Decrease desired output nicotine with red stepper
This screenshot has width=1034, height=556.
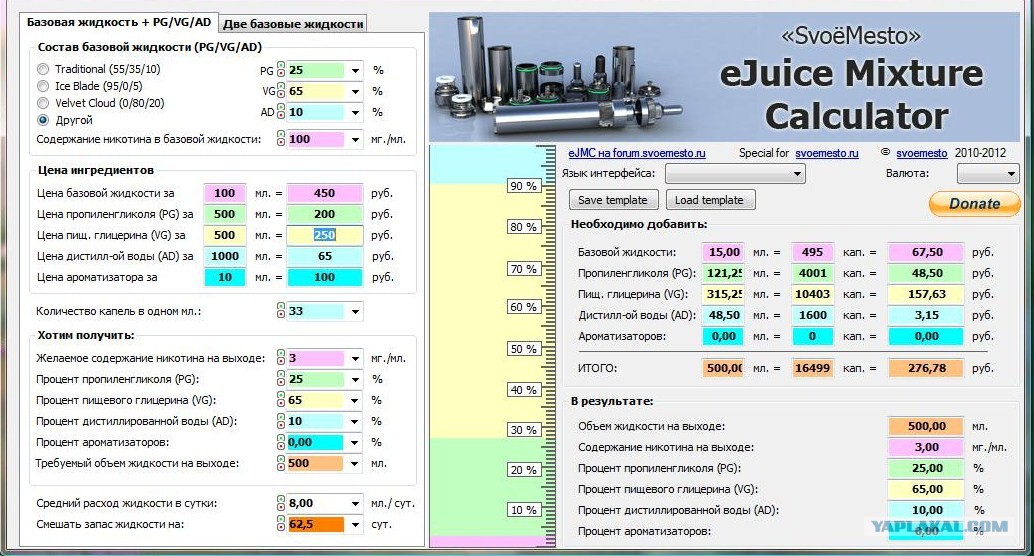[281, 361]
